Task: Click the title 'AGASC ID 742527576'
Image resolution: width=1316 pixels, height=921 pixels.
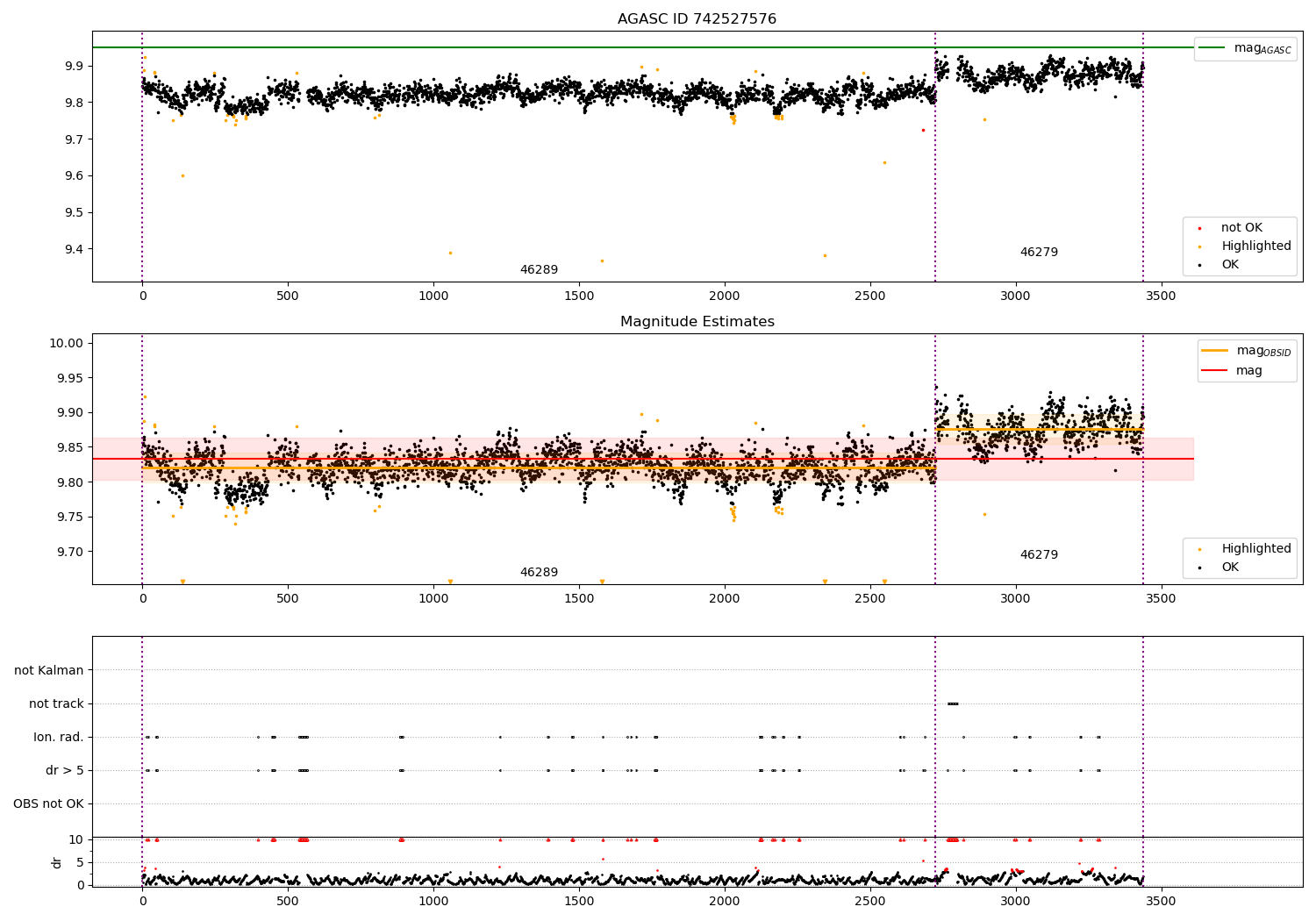Action: (x=697, y=19)
